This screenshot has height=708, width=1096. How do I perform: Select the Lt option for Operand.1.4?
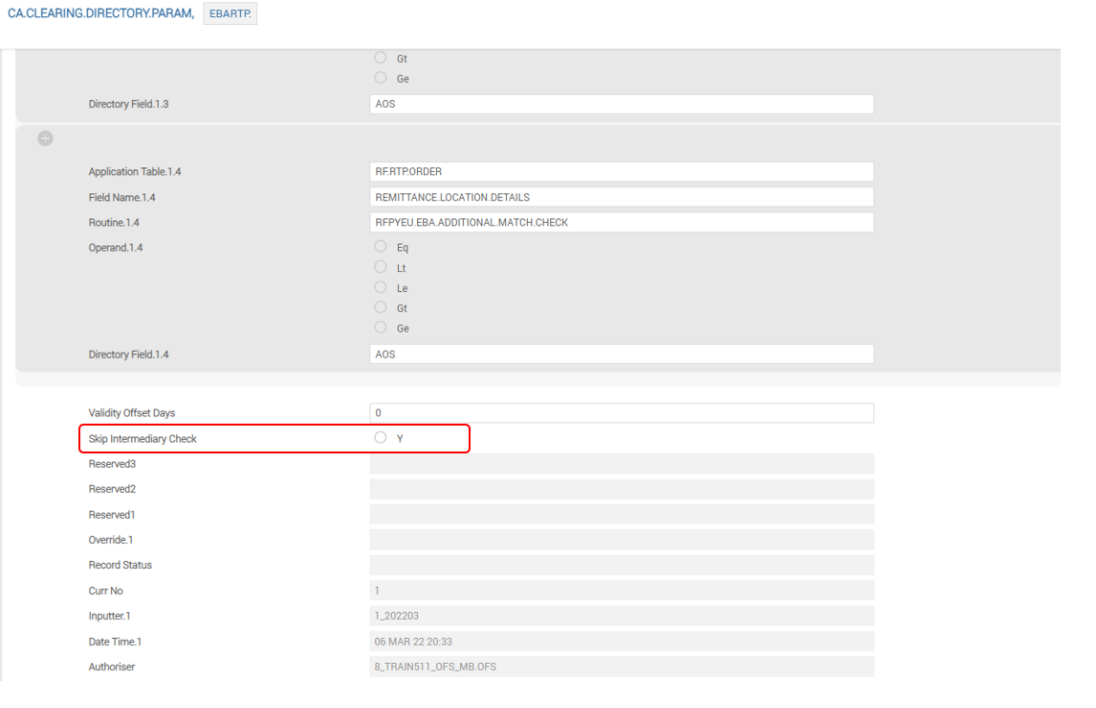(380, 267)
